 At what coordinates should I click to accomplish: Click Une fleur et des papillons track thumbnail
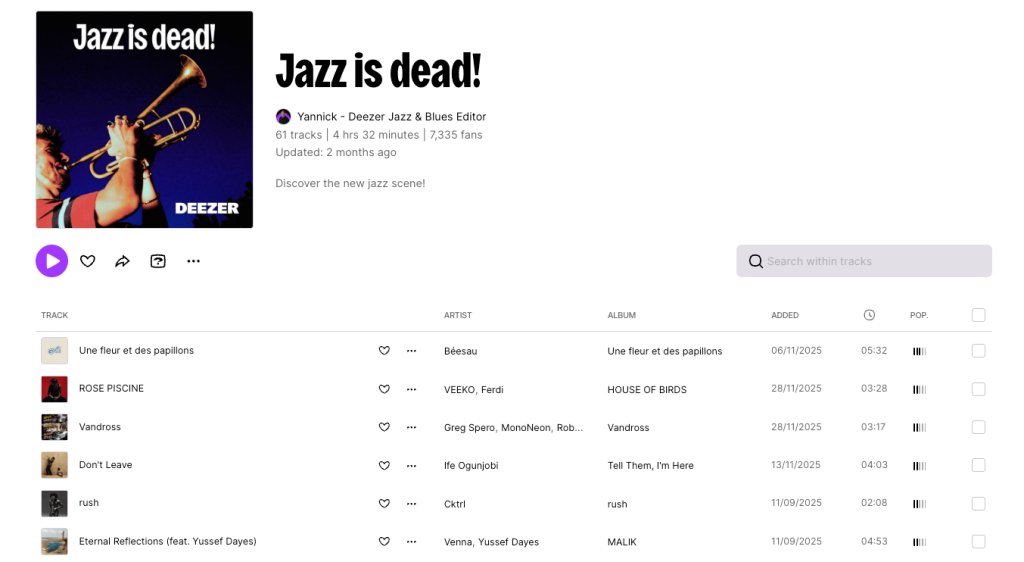54,351
